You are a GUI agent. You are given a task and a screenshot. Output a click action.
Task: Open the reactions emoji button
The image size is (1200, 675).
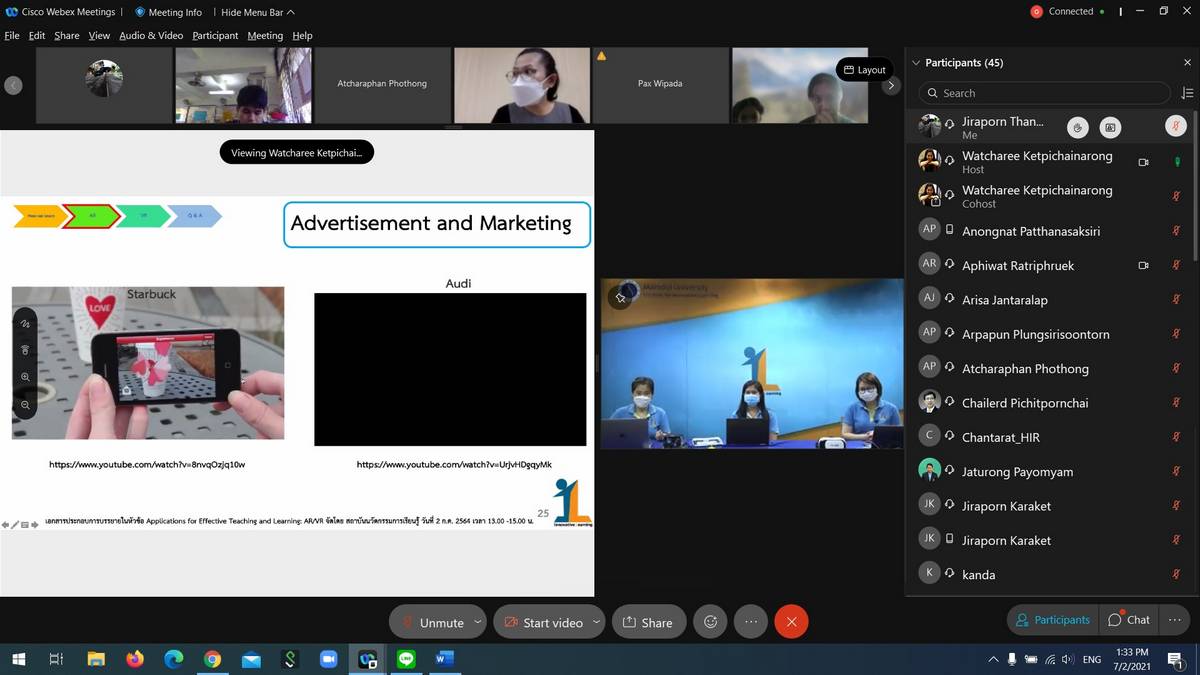point(710,622)
